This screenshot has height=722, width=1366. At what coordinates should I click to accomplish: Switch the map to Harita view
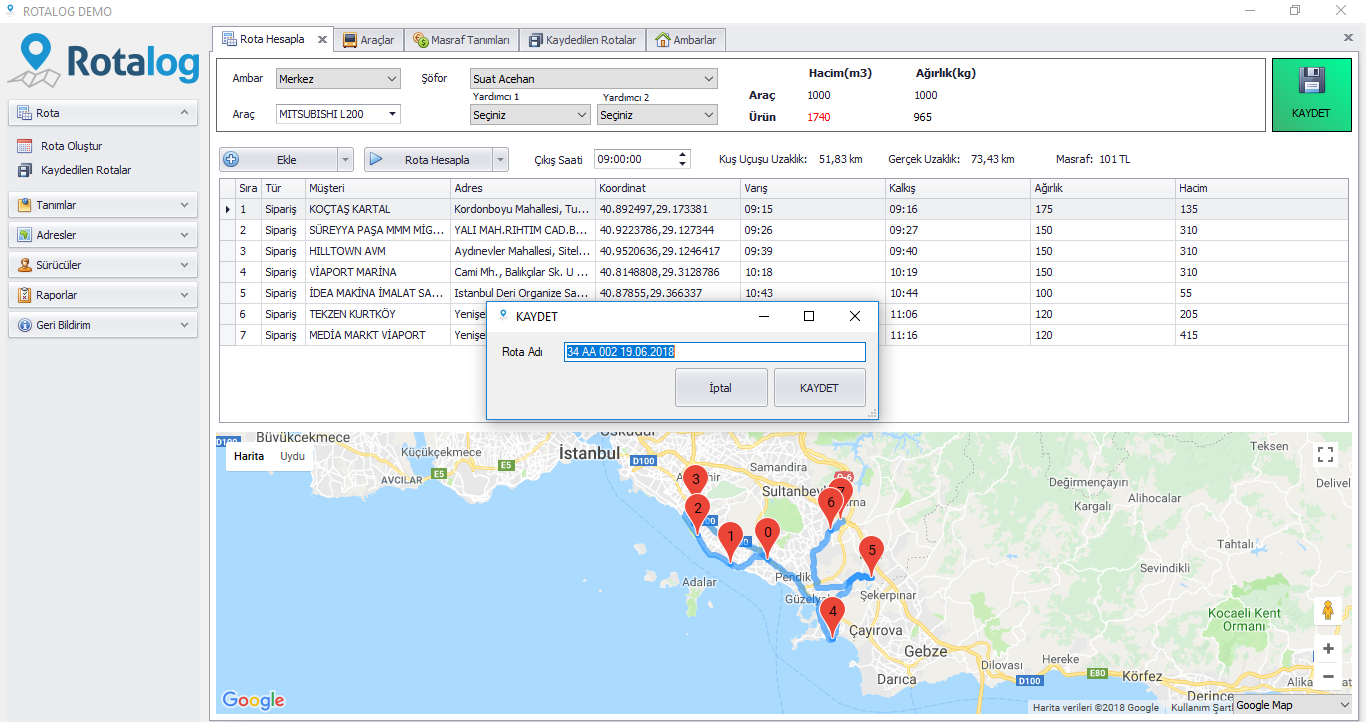click(x=249, y=456)
